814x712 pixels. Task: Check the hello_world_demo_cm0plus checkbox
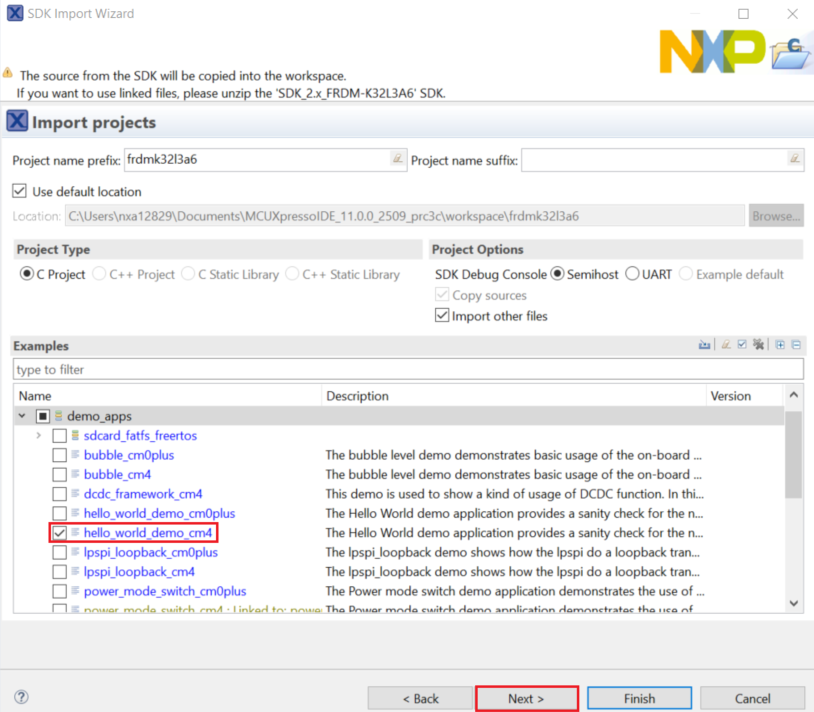click(59, 513)
